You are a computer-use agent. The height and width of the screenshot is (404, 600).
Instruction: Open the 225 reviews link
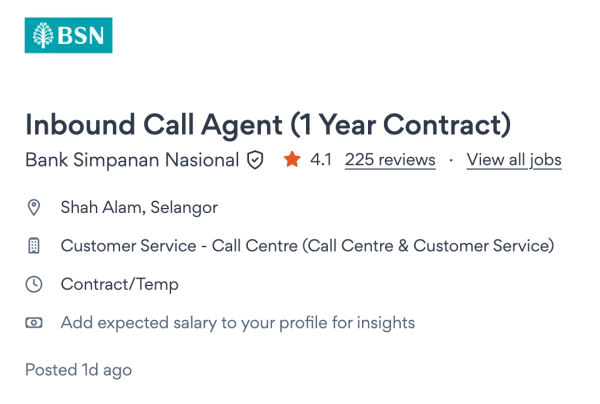tap(390, 160)
